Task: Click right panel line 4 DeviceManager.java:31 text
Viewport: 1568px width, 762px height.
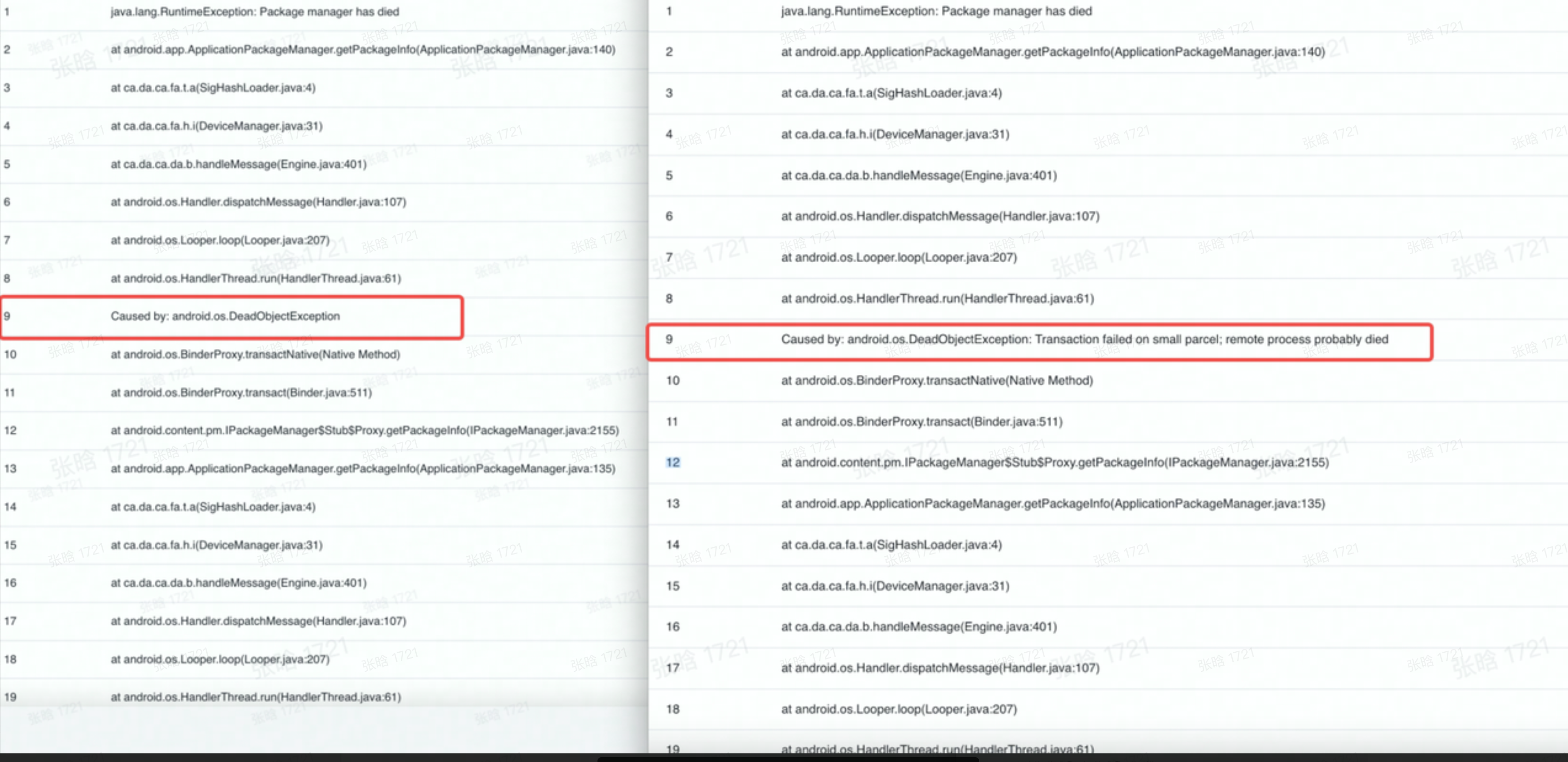Action: pyautogui.click(x=895, y=134)
